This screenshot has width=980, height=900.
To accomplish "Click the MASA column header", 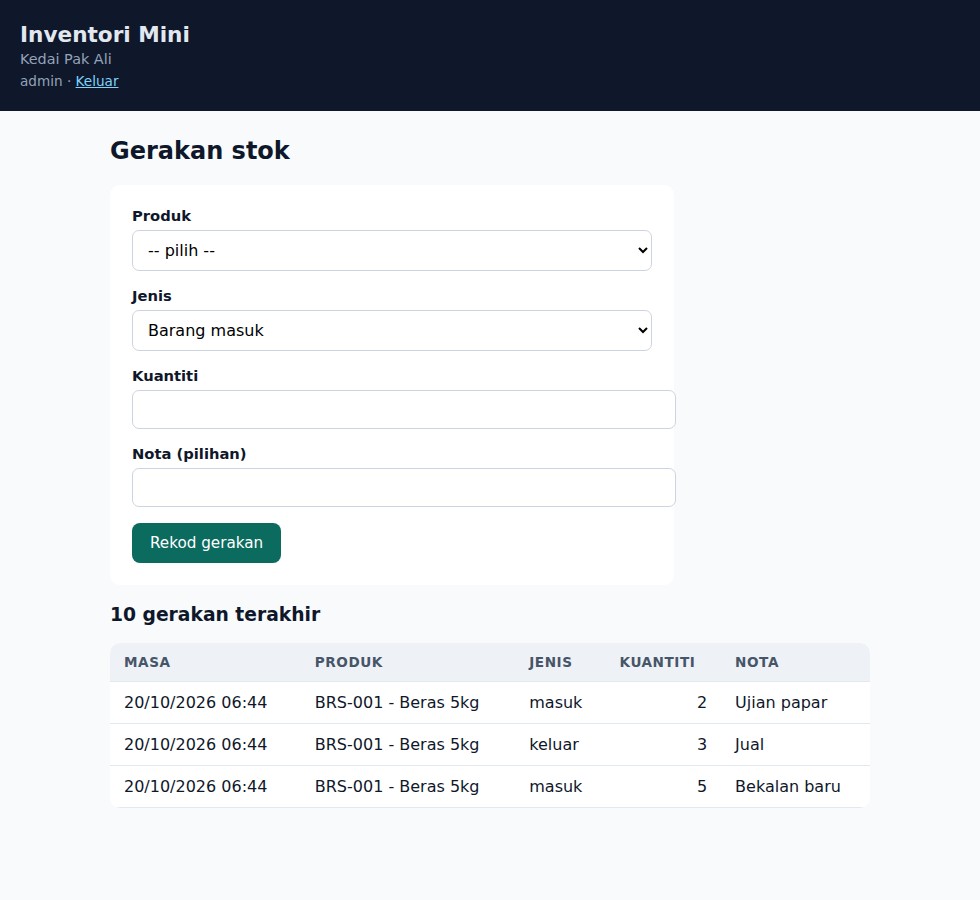I will [147, 662].
